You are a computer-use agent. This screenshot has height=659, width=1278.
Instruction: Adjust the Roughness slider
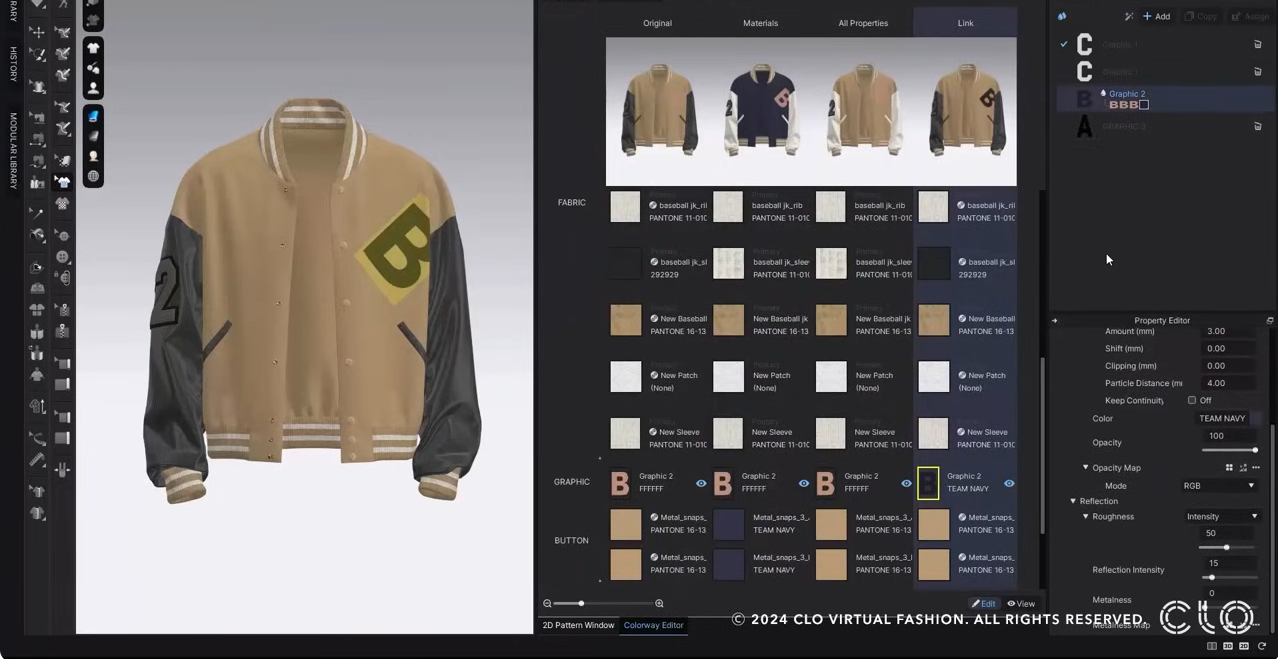1229,547
